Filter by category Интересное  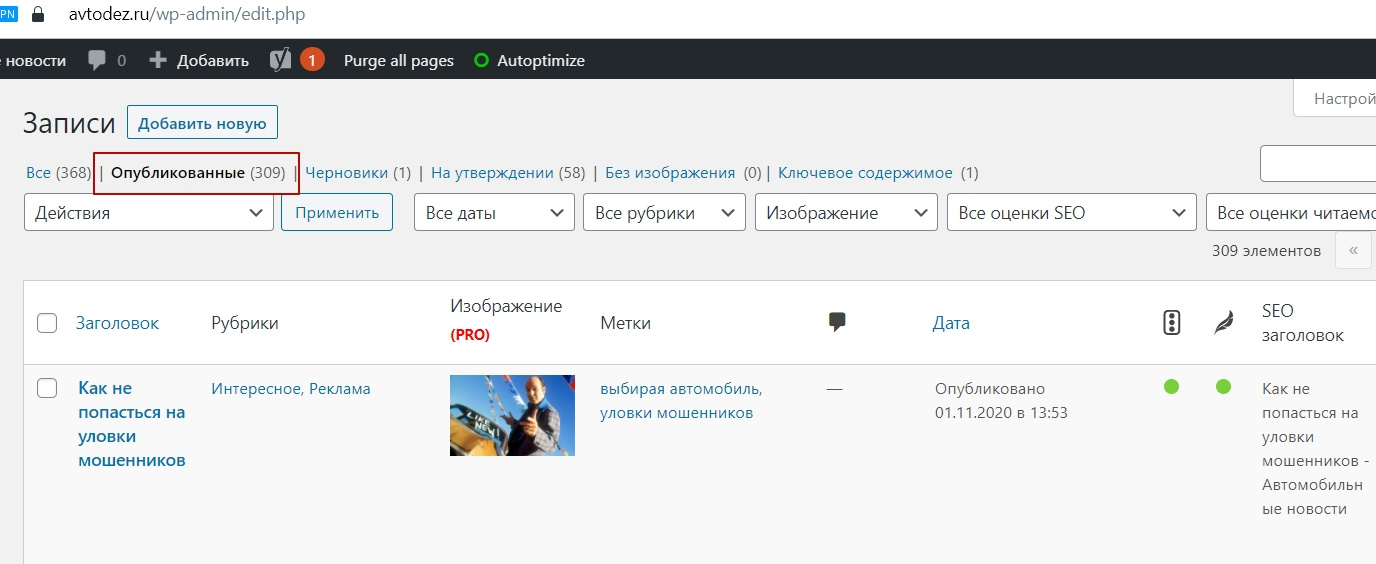pyautogui.click(x=256, y=388)
